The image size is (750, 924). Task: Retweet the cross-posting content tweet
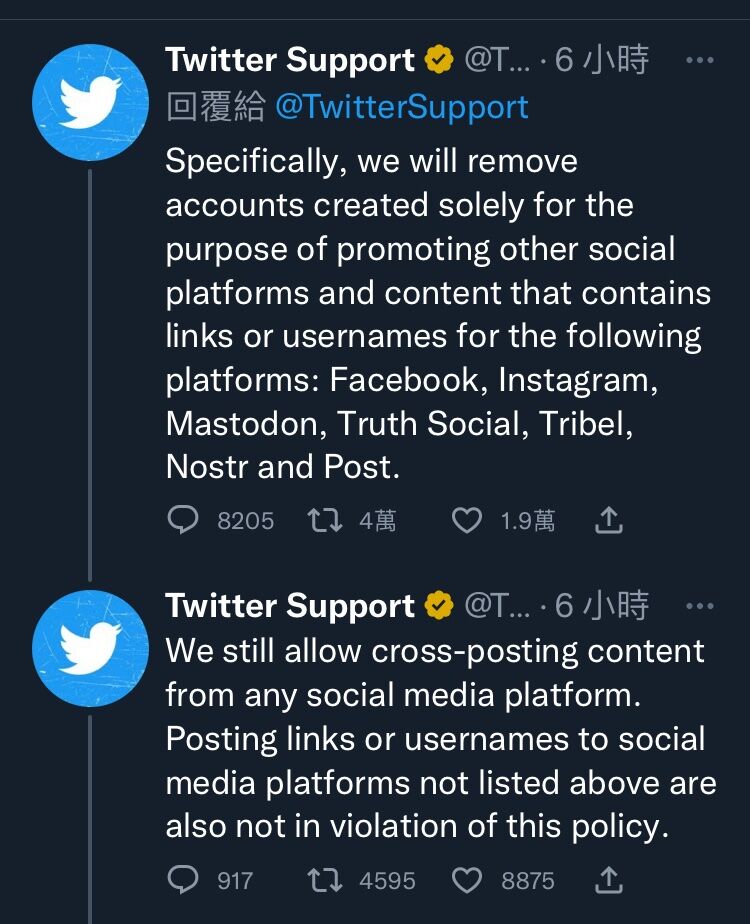coord(326,880)
